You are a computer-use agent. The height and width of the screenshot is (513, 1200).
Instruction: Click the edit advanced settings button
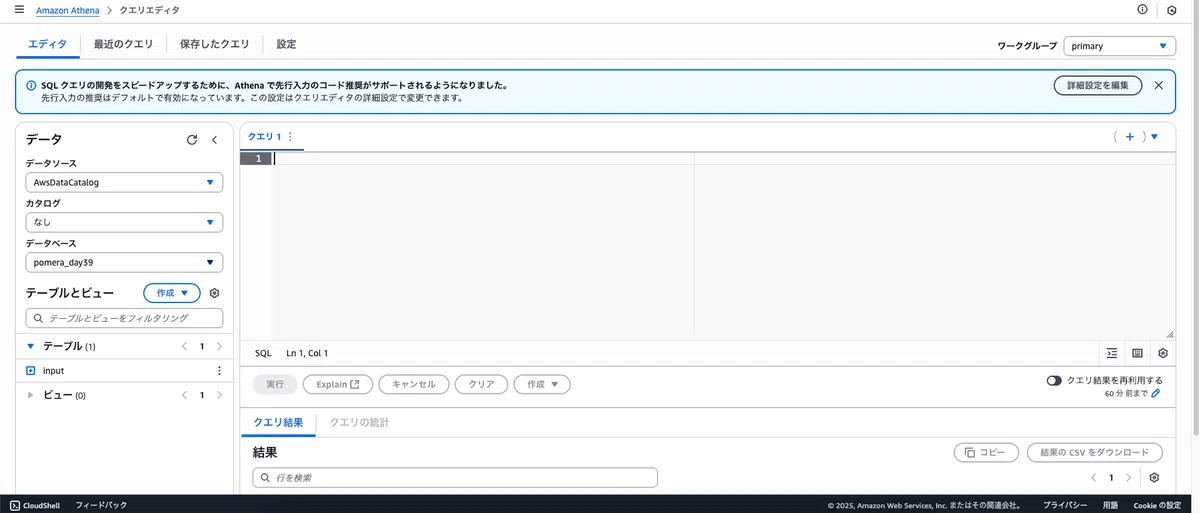tap(1098, 85)
